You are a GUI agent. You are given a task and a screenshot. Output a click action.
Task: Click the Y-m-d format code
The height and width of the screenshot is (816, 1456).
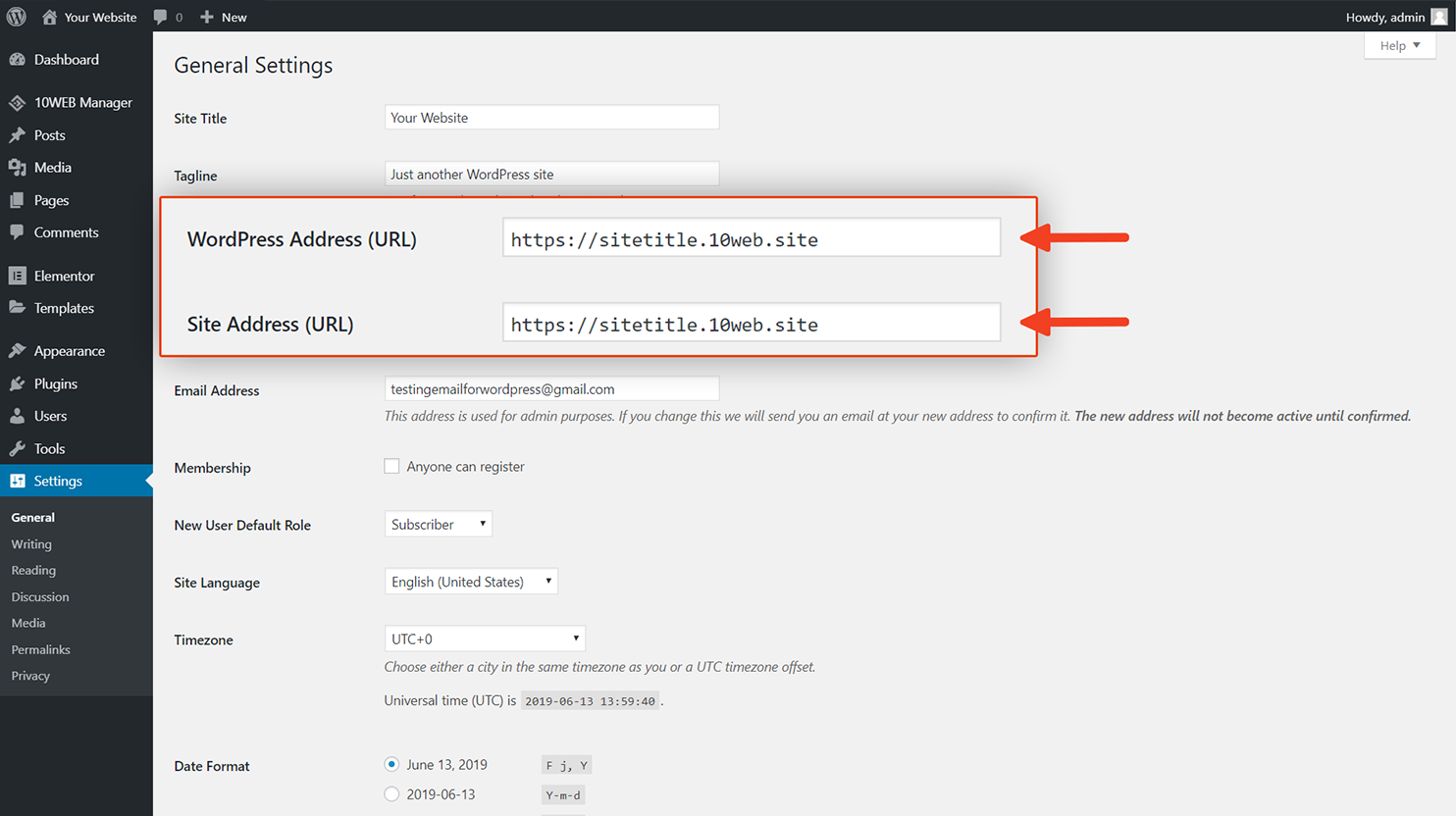pyautogui.click(x=563, y=795)
